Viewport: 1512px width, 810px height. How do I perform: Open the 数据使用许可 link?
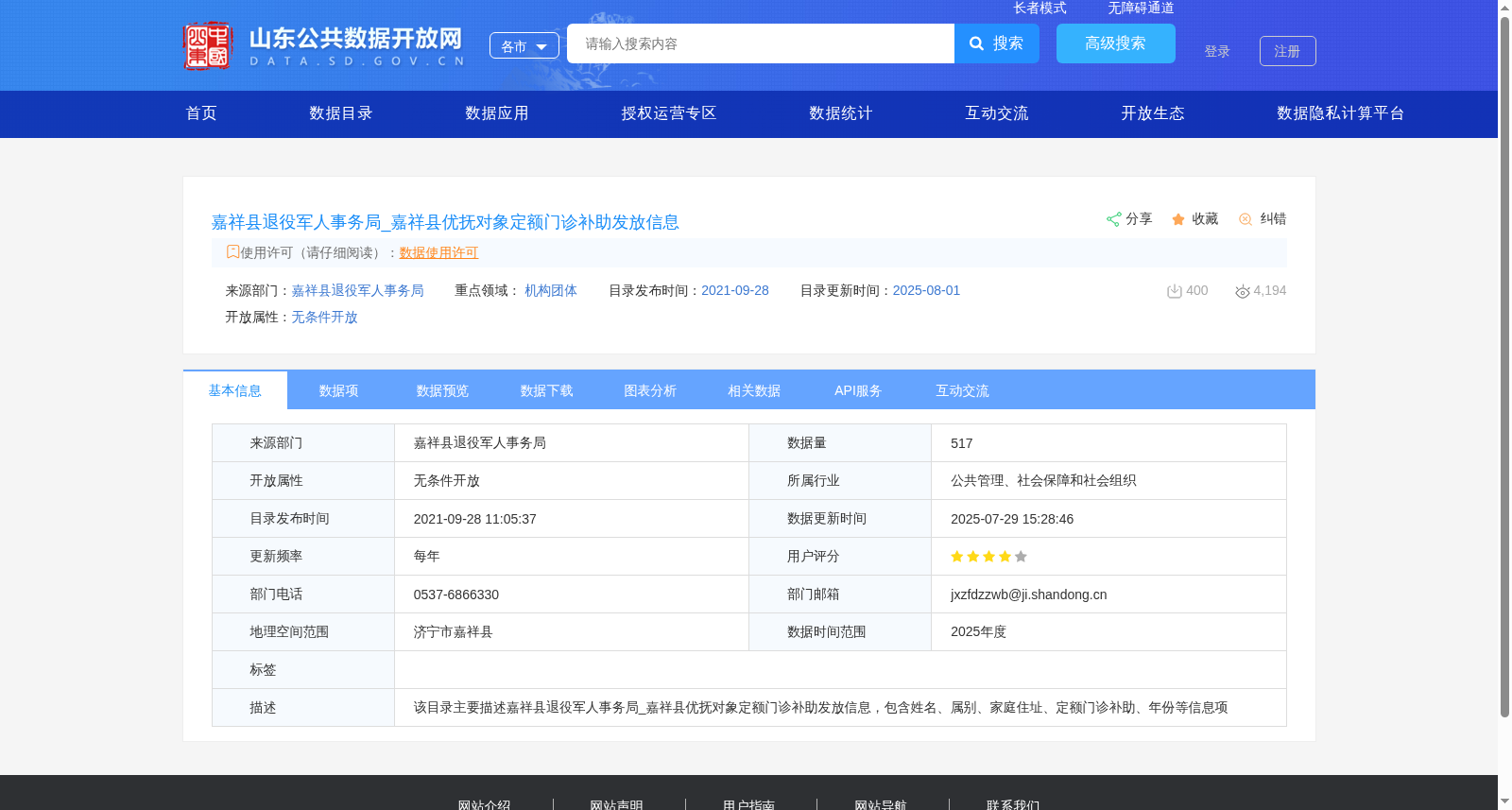[x=438, y=252]
